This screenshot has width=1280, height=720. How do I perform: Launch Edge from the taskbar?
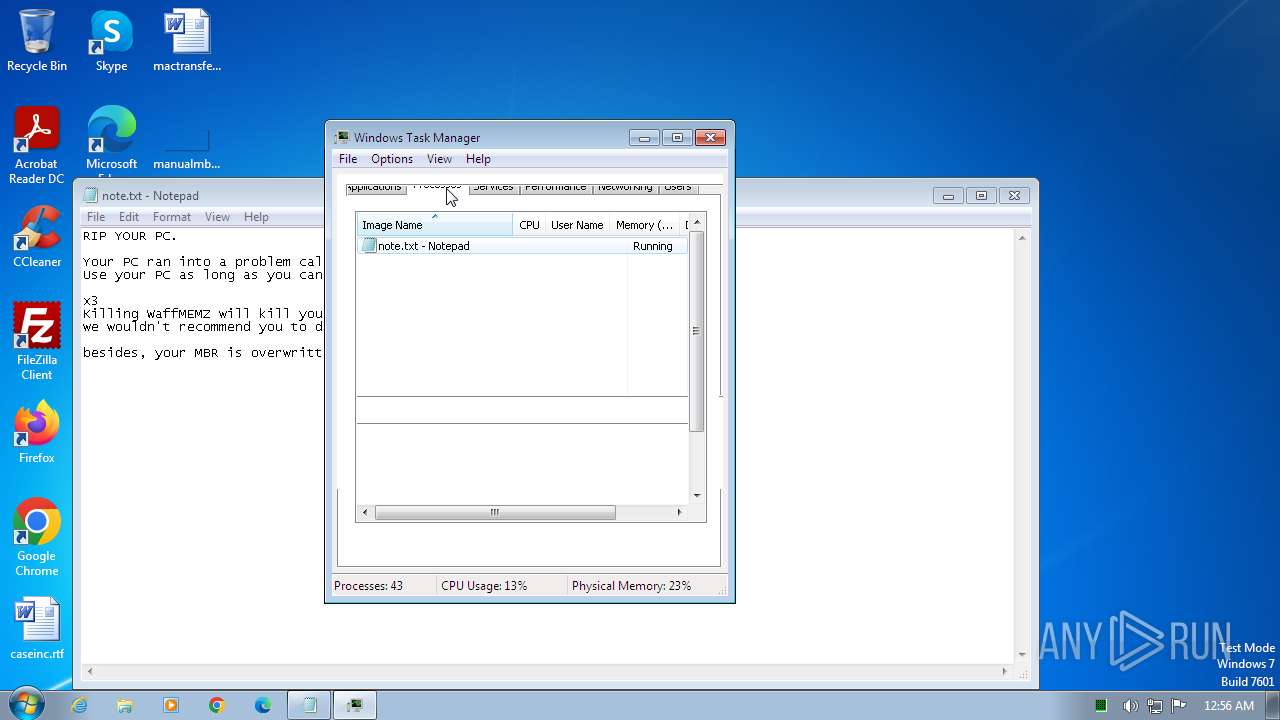263,705
